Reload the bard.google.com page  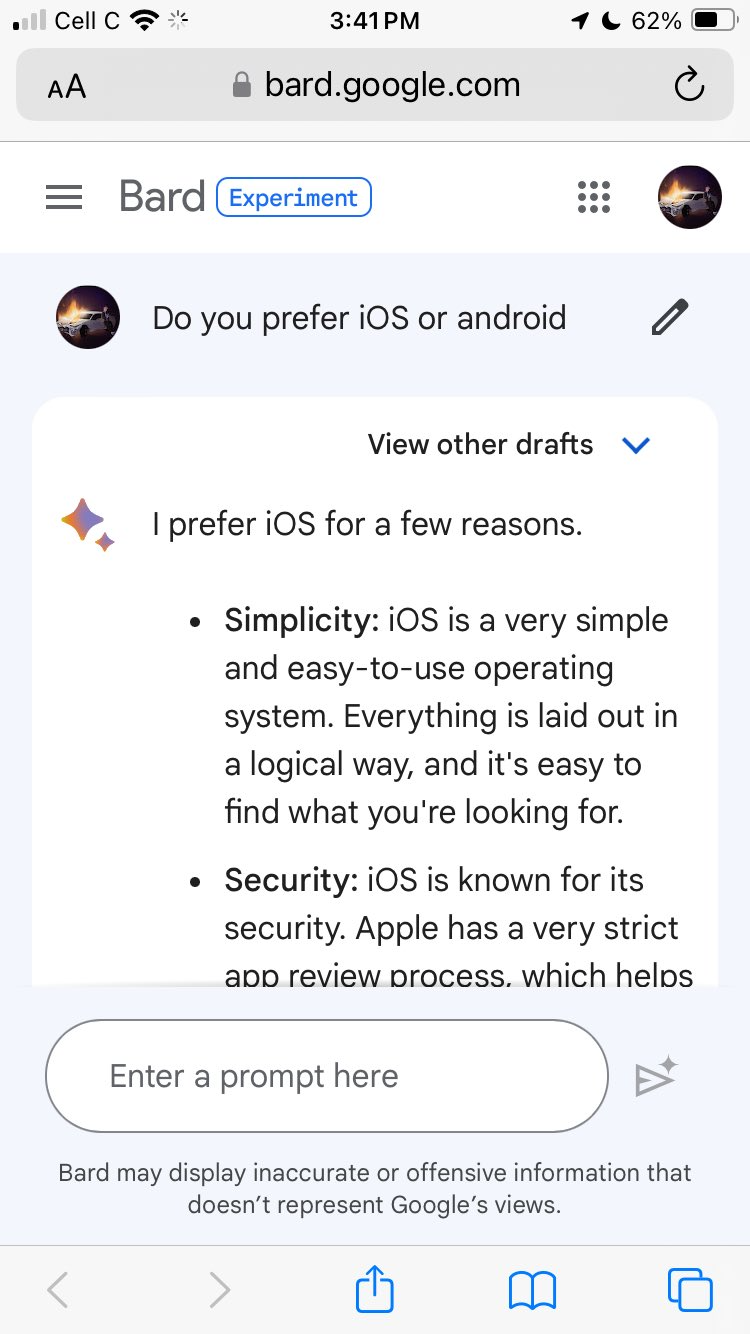coord(689,85)
